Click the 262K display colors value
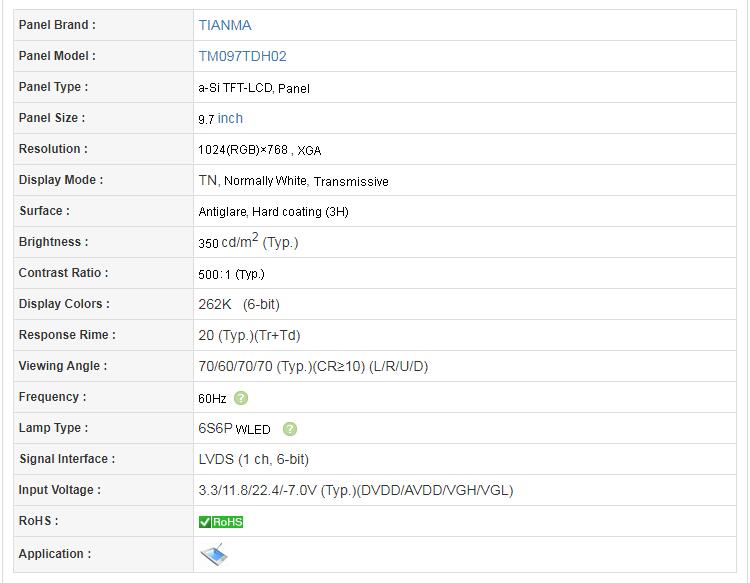The height and width of the screenshot is (583, 750). pyautogui.click(x=214, y=304)
